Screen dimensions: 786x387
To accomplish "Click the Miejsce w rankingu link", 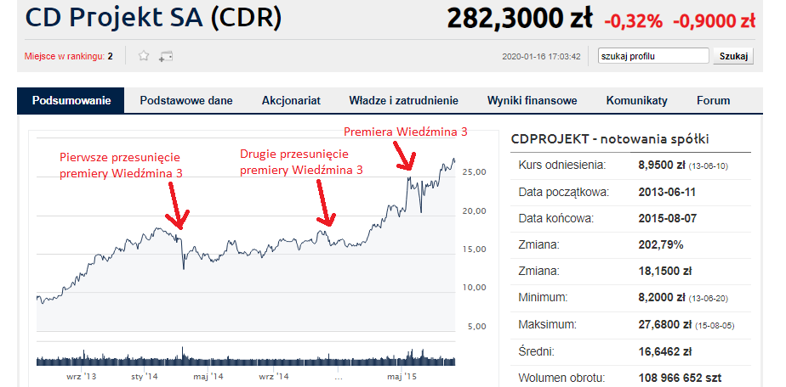I will coord(65,56).
